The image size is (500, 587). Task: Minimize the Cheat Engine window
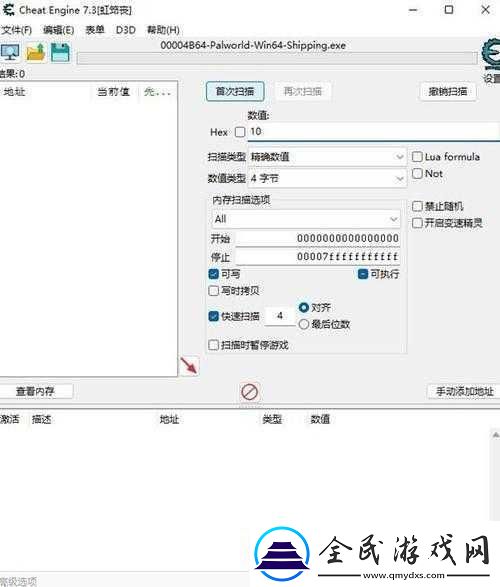click(x=413, y=10)
